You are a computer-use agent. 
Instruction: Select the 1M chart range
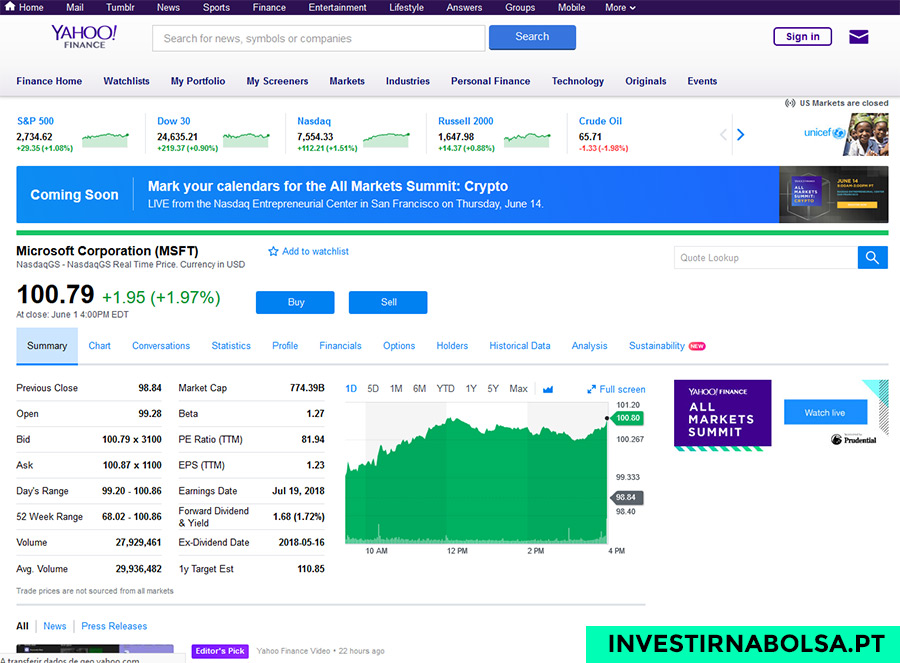point(396,389)
